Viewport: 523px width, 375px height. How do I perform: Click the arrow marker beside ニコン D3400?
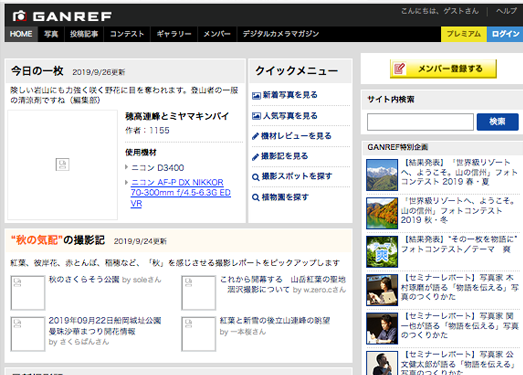click(x=126, y=167)
